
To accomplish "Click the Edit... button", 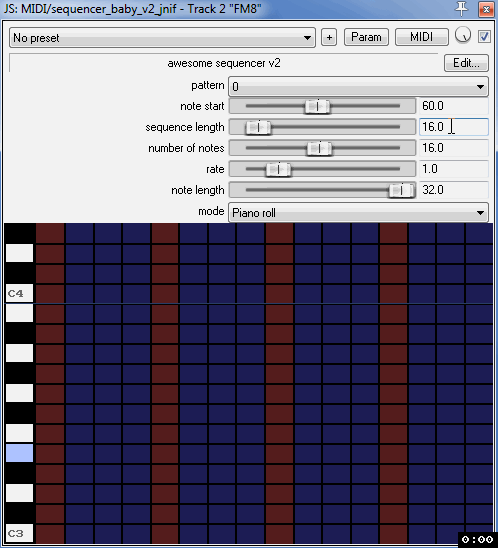I will pos(466,63).
